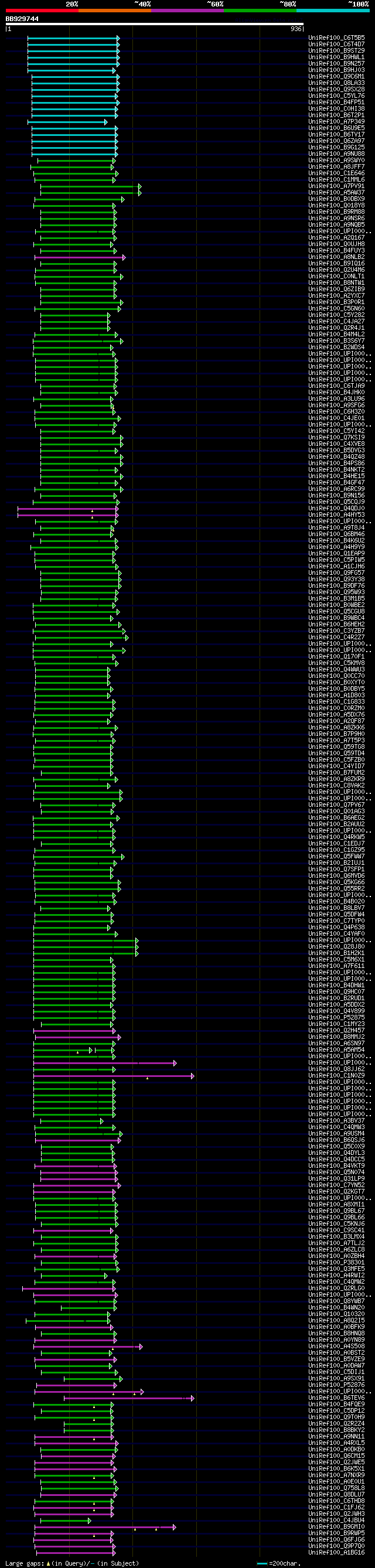Select hit label UniRef100_Q6ZA97
The height and width of the screenshot is (1568, 375).
337,141
